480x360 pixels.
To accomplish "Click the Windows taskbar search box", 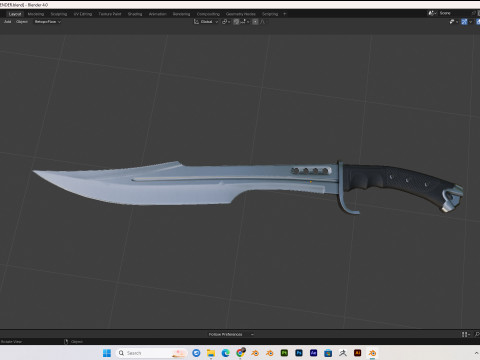I will (152, 353).
